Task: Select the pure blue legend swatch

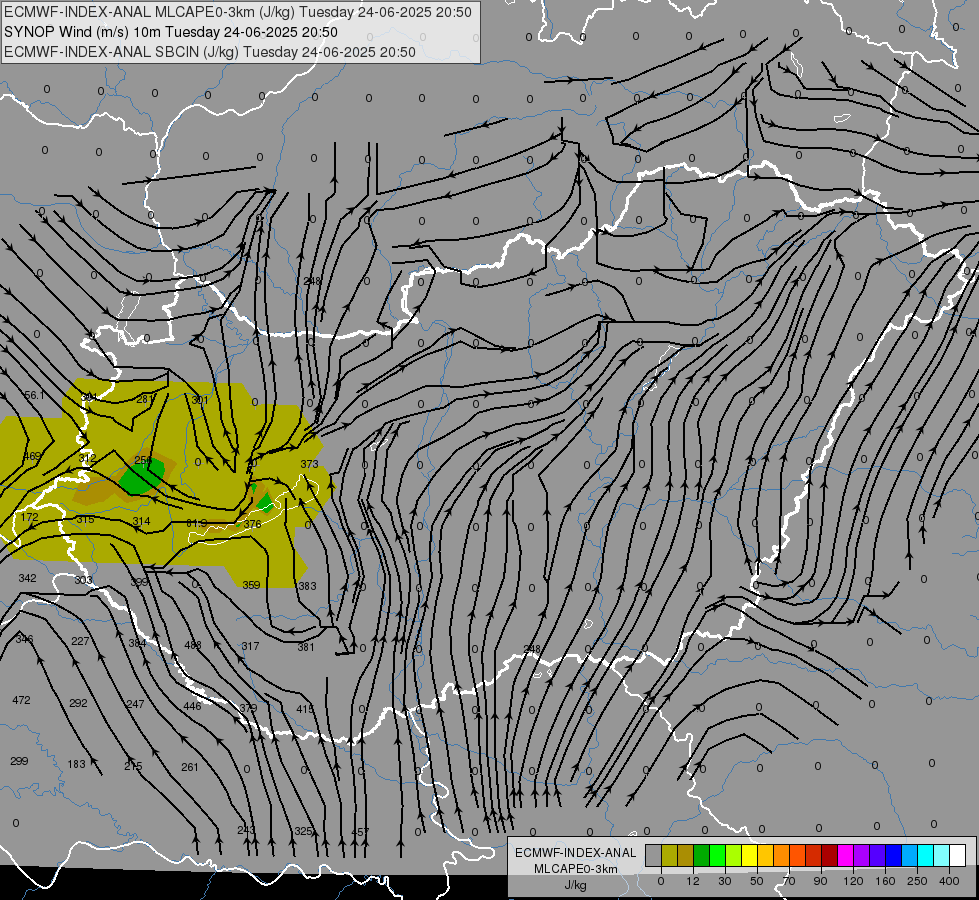Action: [893, 856]
